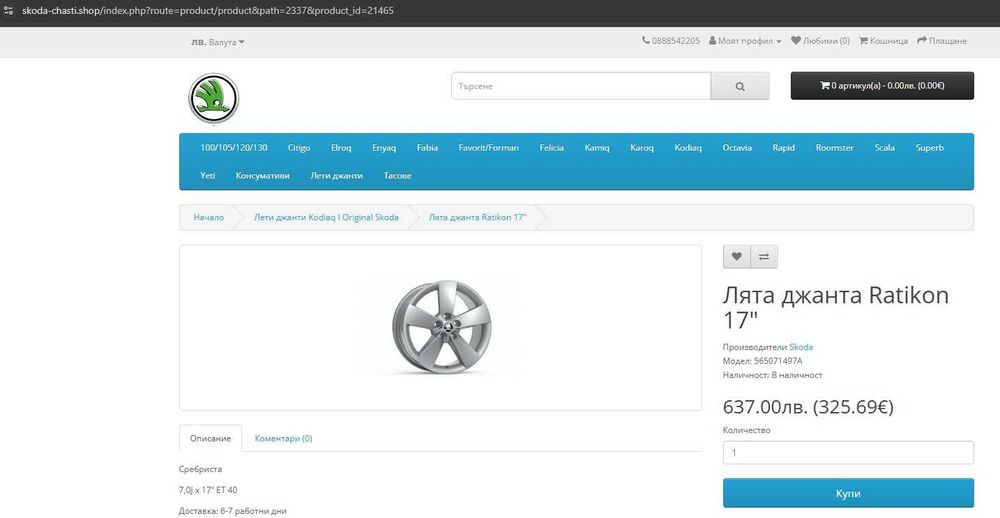Open the Тасове menu category
Image resolution: width=1000 pixels, height=518 pixels.
pos(398,175)
